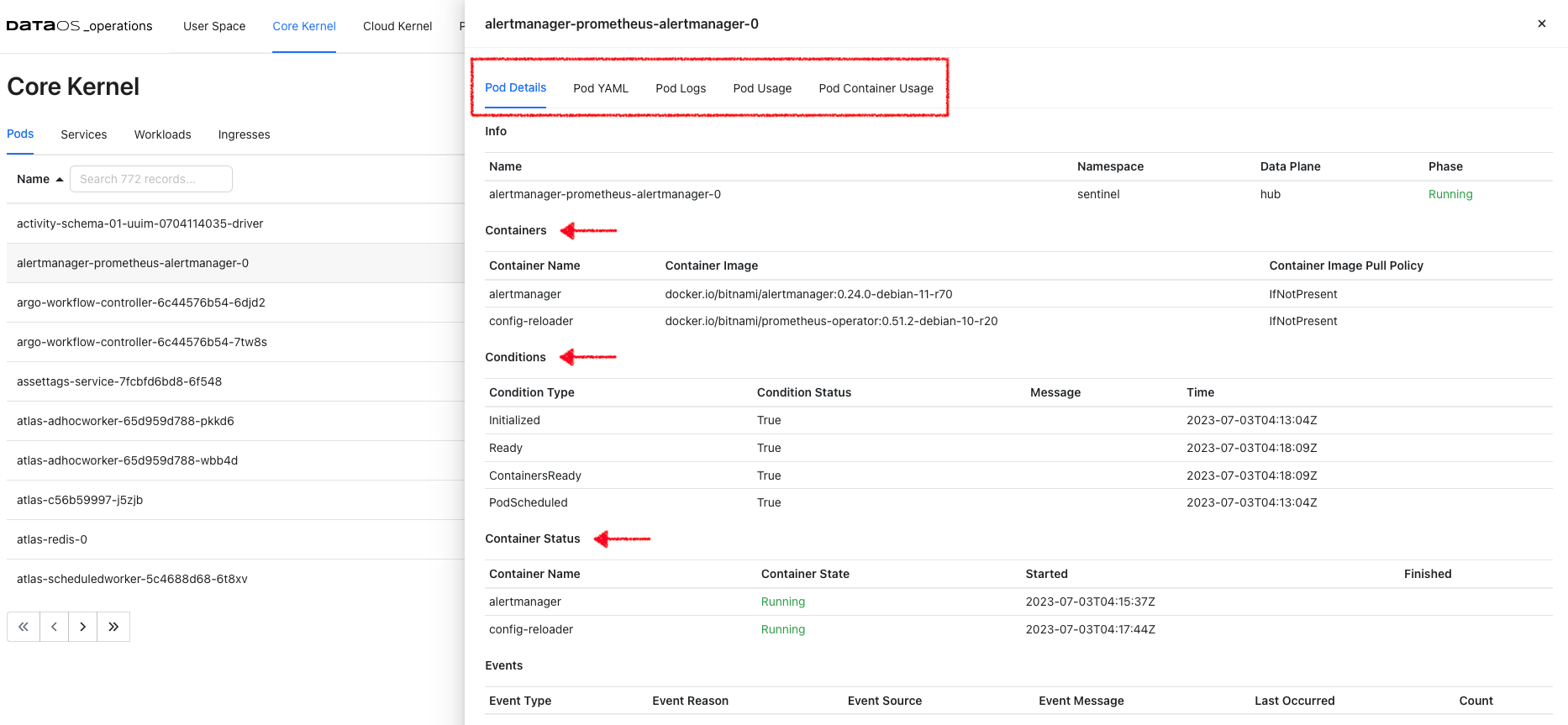Select pod atlas-adhocworker-65d959d788-wbb4d
This screenshot has height=725, width=1568.
click(235, 460)
